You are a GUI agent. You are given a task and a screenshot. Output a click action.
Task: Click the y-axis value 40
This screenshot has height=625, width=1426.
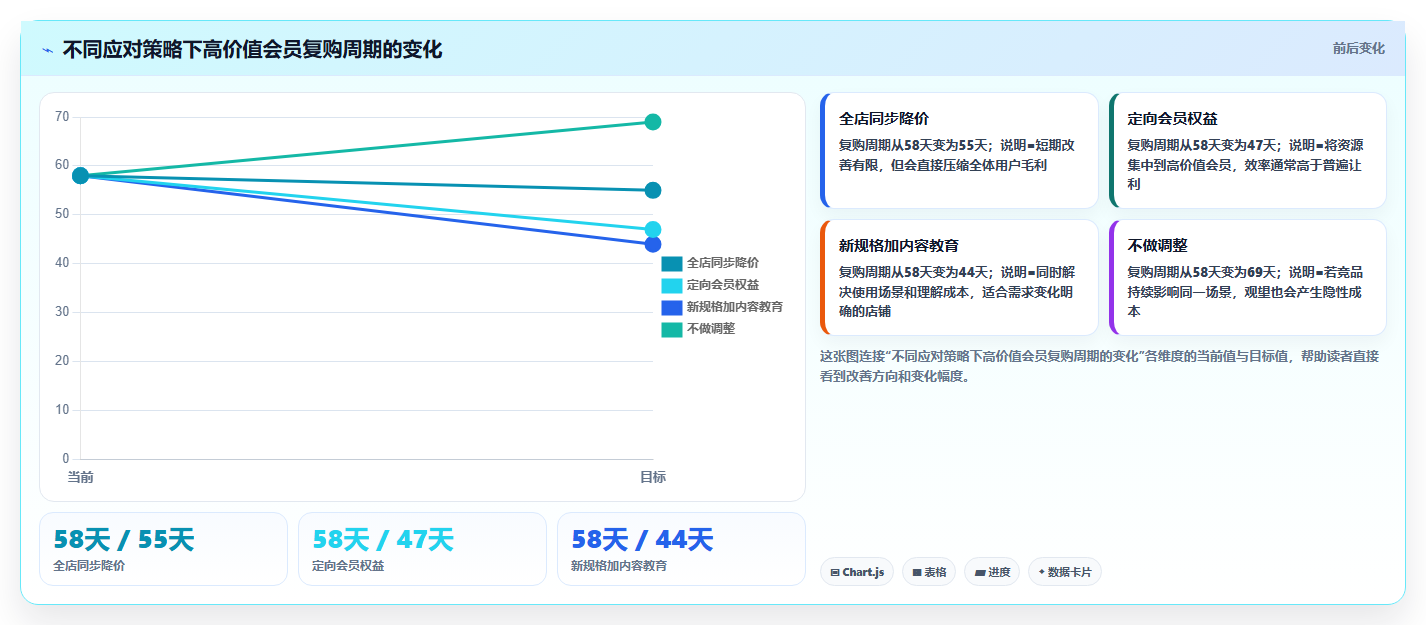(62, 263)
